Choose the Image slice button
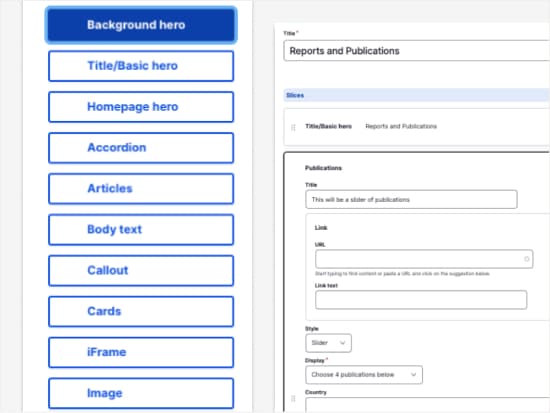Image resolution: width=550 pixels, height=413 pixels. [x=141, y=393]
